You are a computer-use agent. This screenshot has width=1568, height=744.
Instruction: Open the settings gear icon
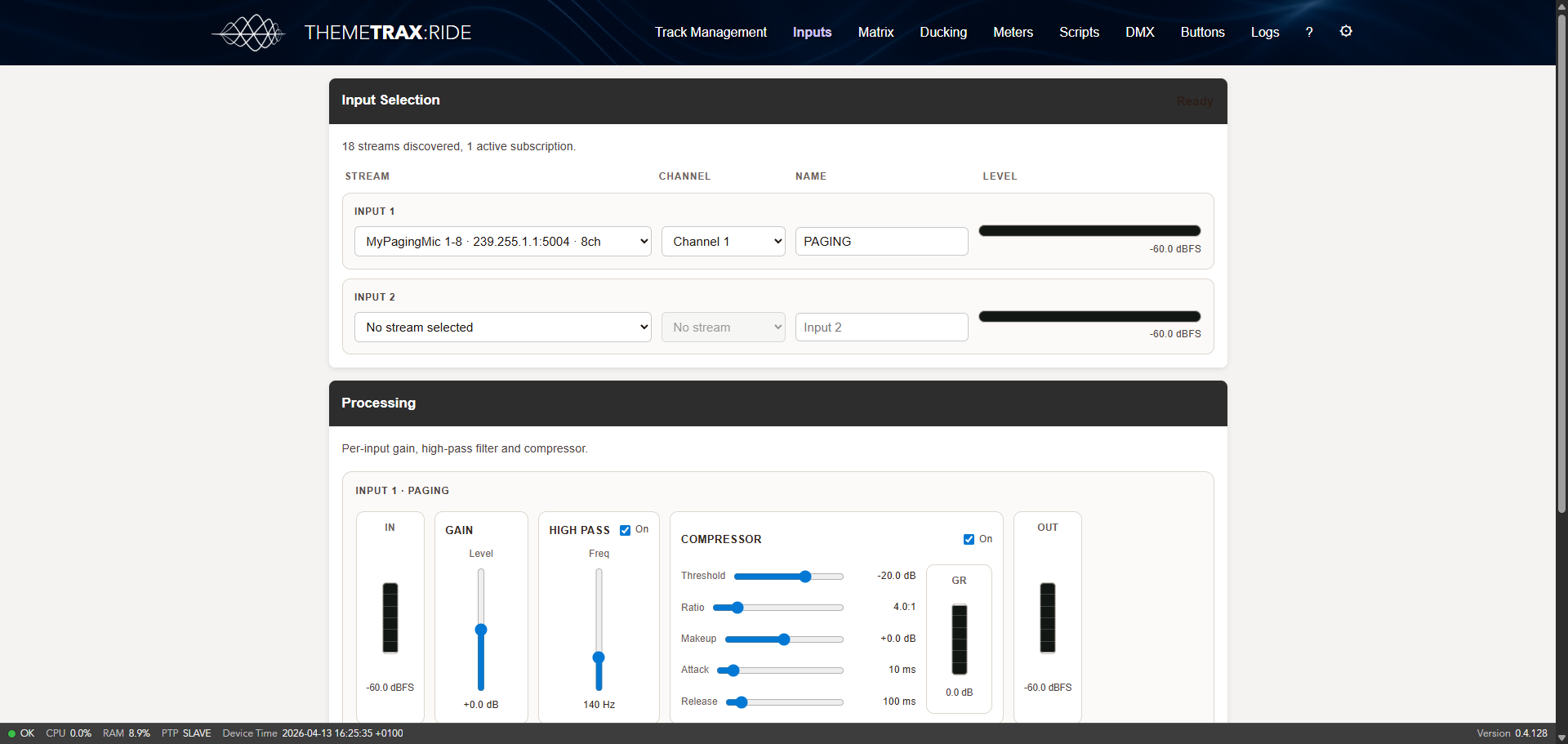point(1346,31)
